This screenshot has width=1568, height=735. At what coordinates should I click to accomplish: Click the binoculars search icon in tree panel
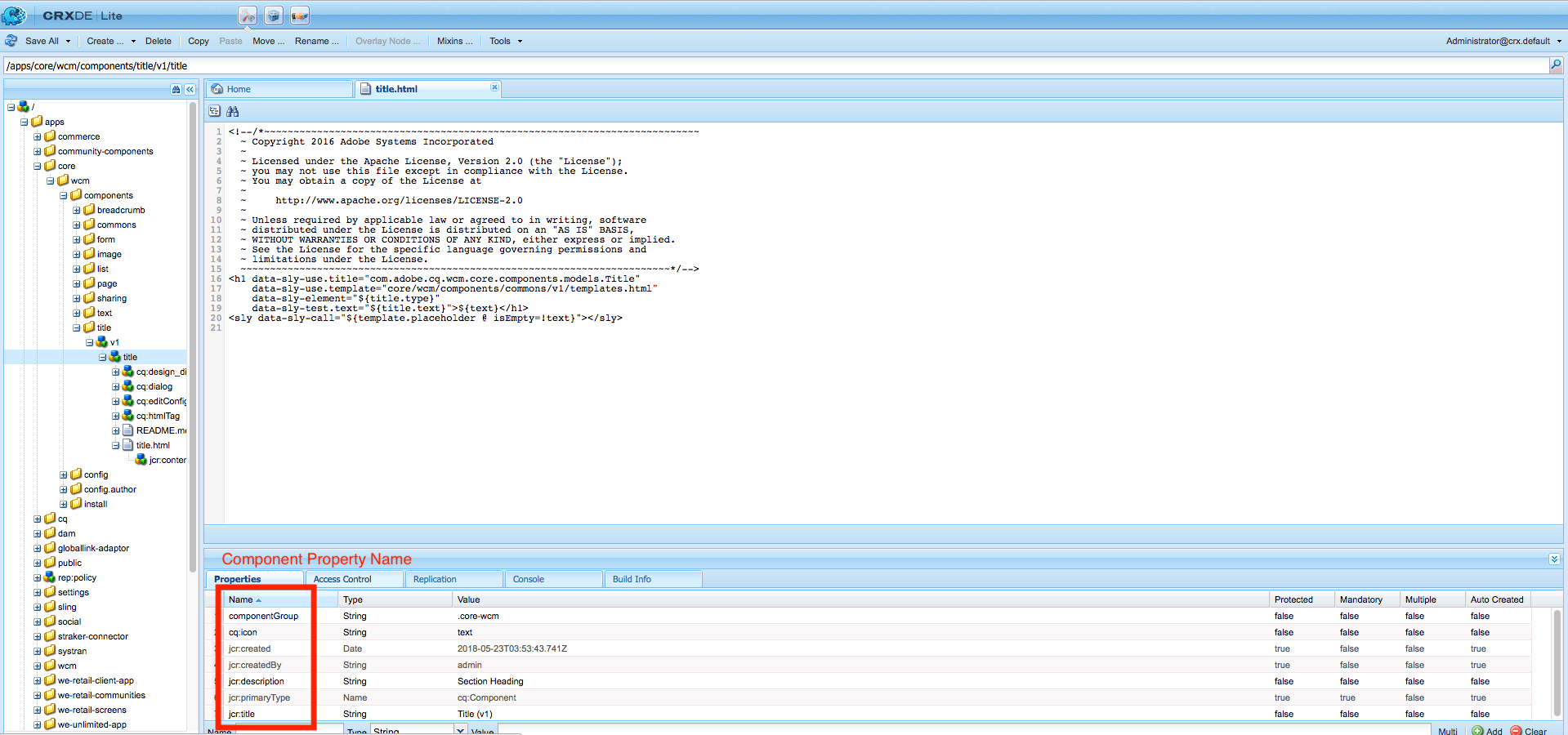pyautogui.click(x=176, y=90)
